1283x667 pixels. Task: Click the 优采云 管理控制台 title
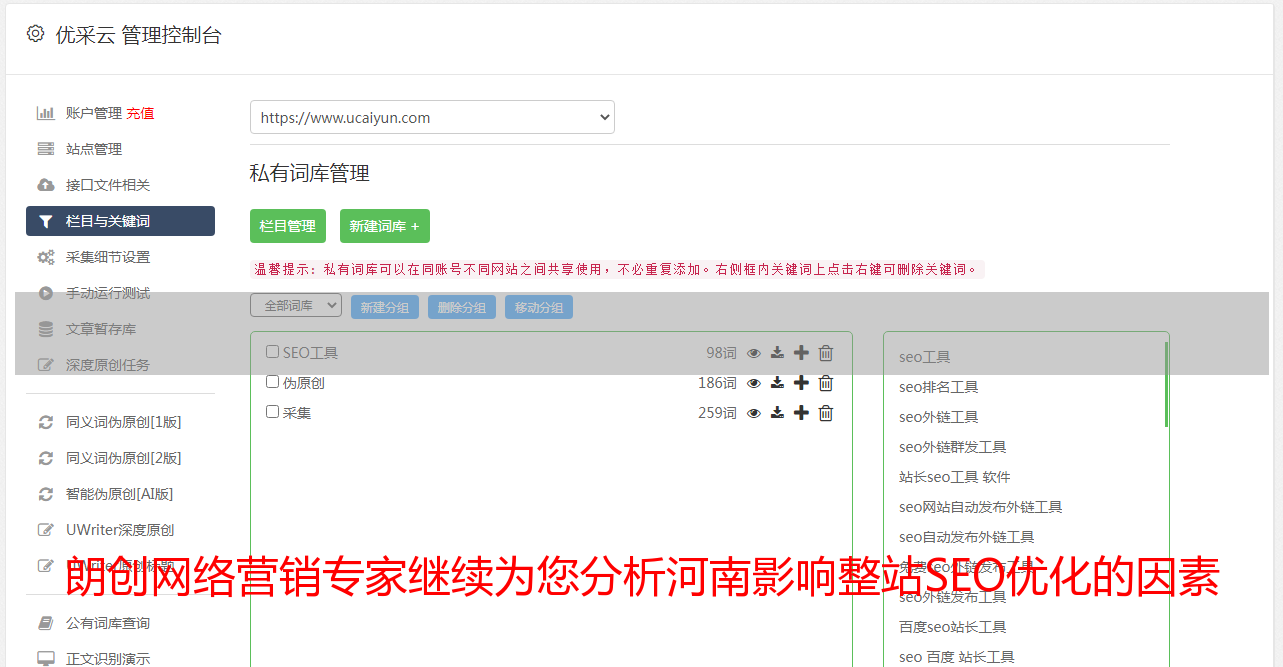tap(139, 35)
